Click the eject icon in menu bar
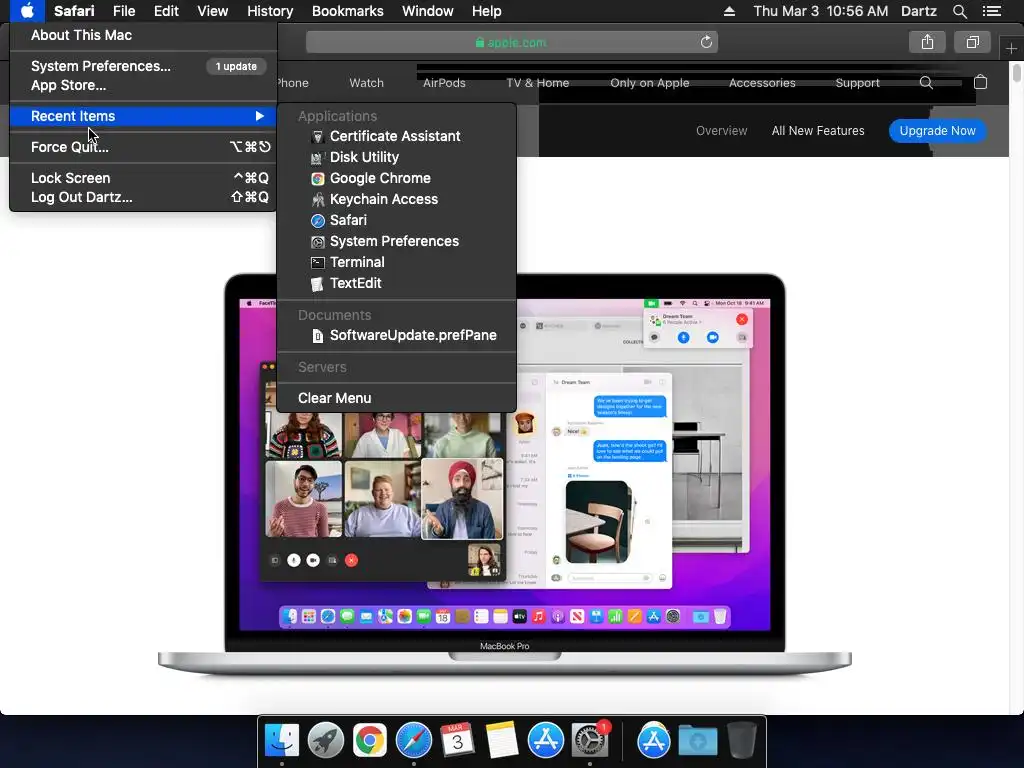 (x=729, y=11)
